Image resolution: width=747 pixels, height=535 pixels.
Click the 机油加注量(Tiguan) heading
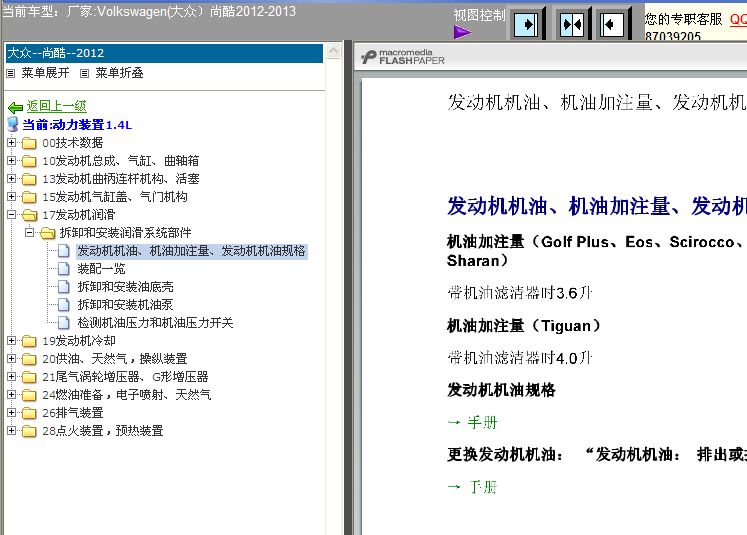(x=524, y=326)
